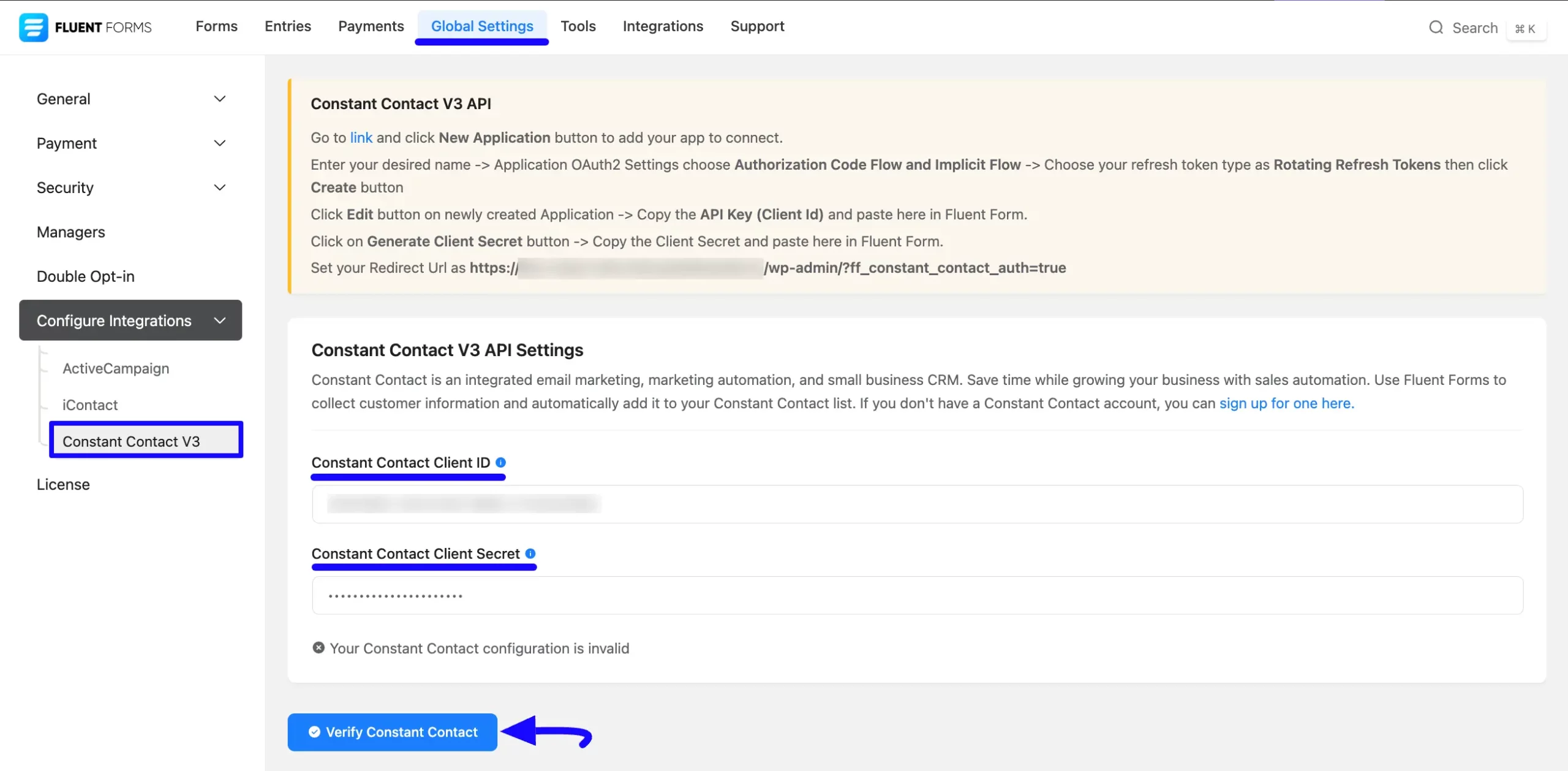The image size is (1568, 771).
Task: Click info icon beside Client ID label
Action: [x=500, y=462]
